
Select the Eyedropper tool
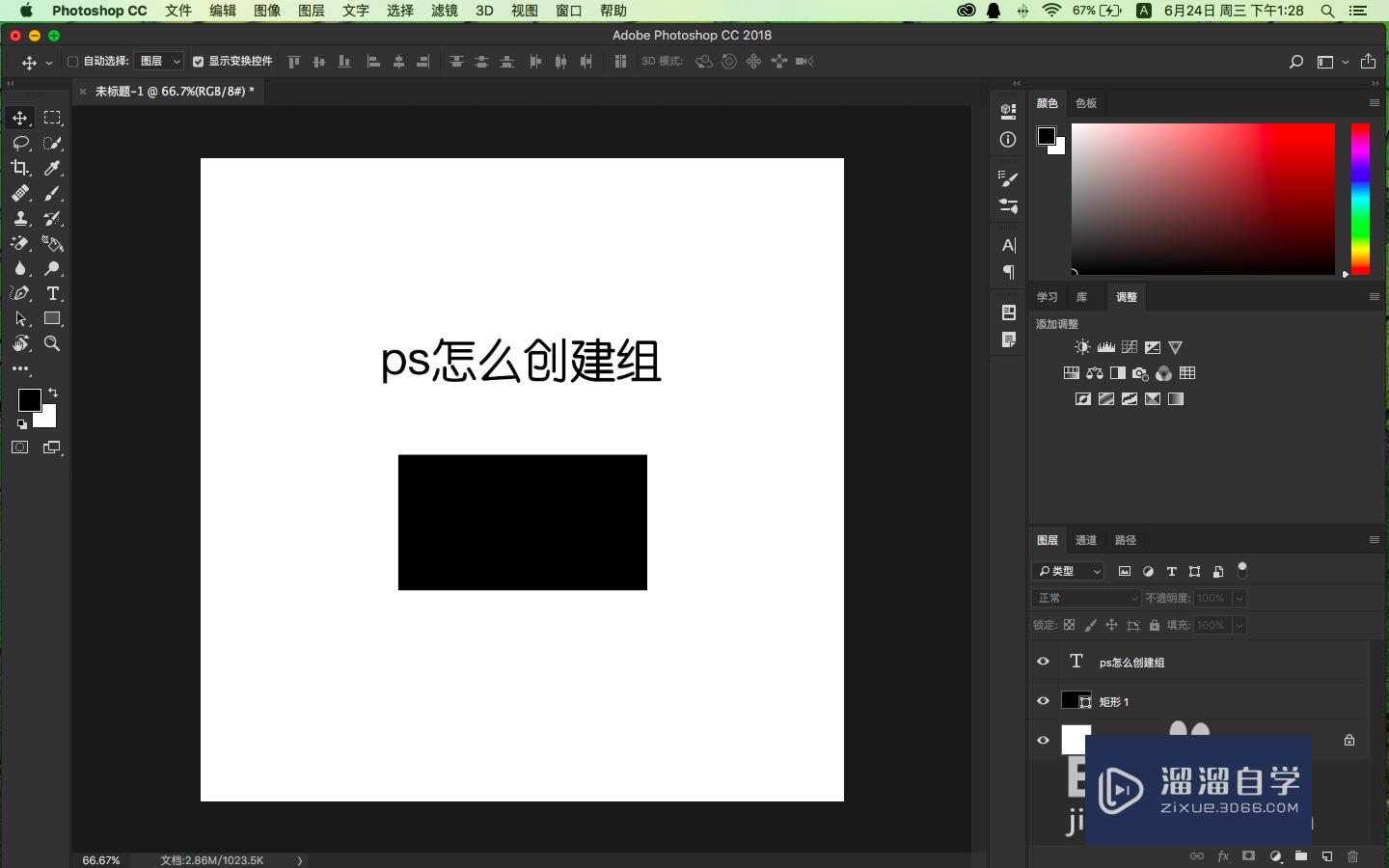(x=53, y=168)
